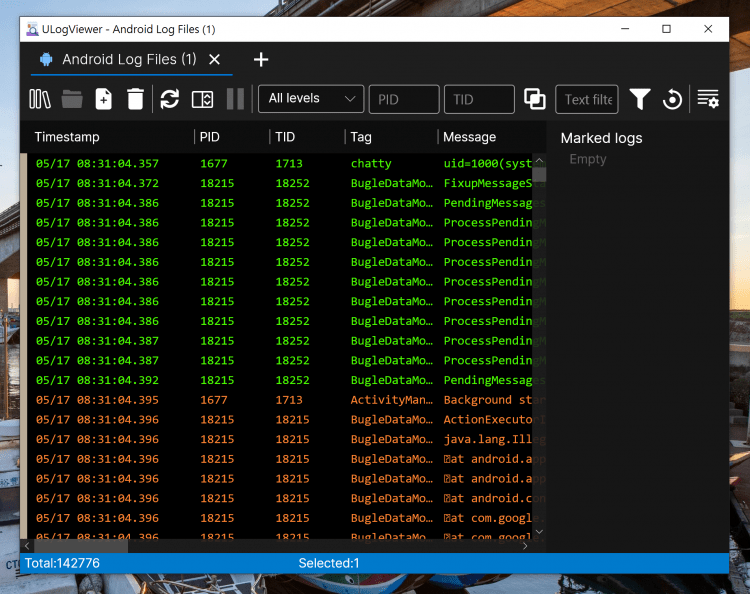Viewport: 750px width, 594px height.
Task: Click the PID filter input field
Action: click(x=404, y=99)
